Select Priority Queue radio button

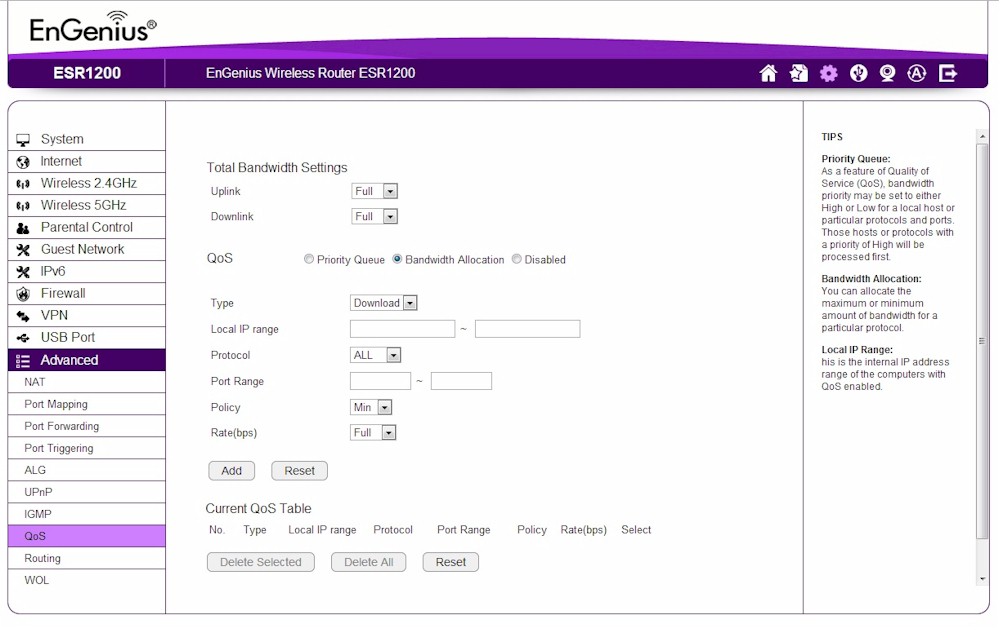click(x=309, y=260)
